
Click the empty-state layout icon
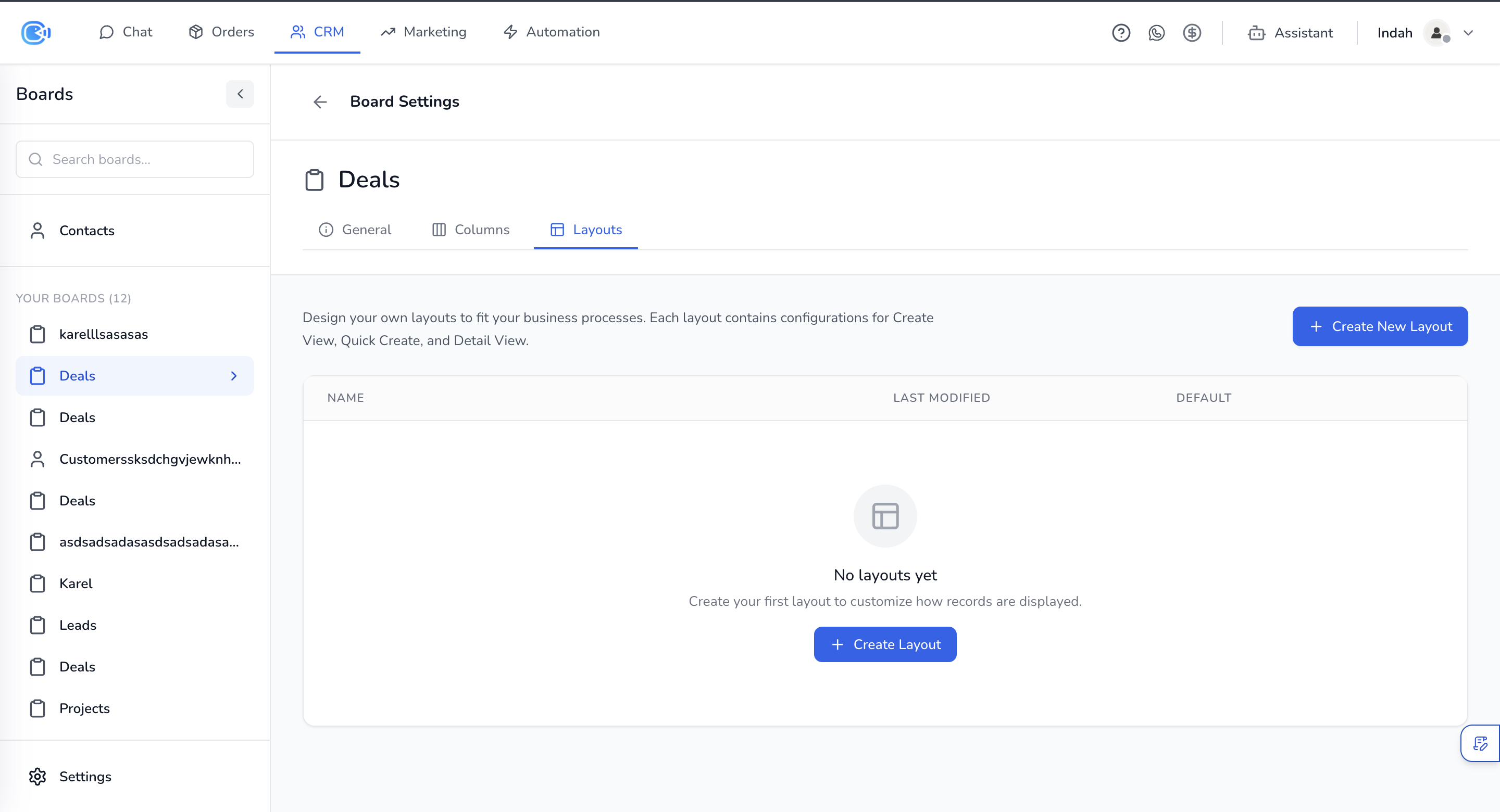coord(884,516)
